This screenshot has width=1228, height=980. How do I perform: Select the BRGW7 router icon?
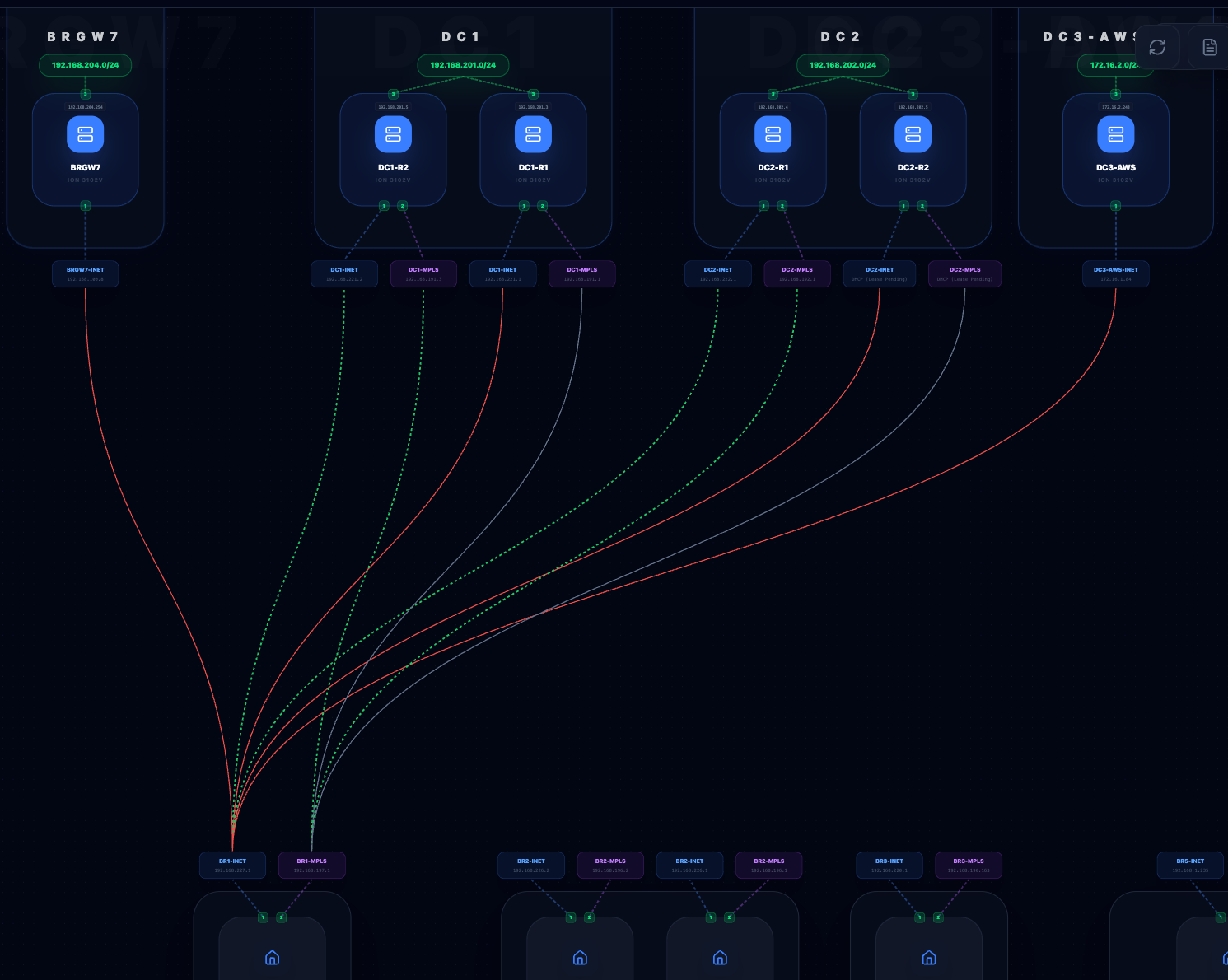coord(85,134)
